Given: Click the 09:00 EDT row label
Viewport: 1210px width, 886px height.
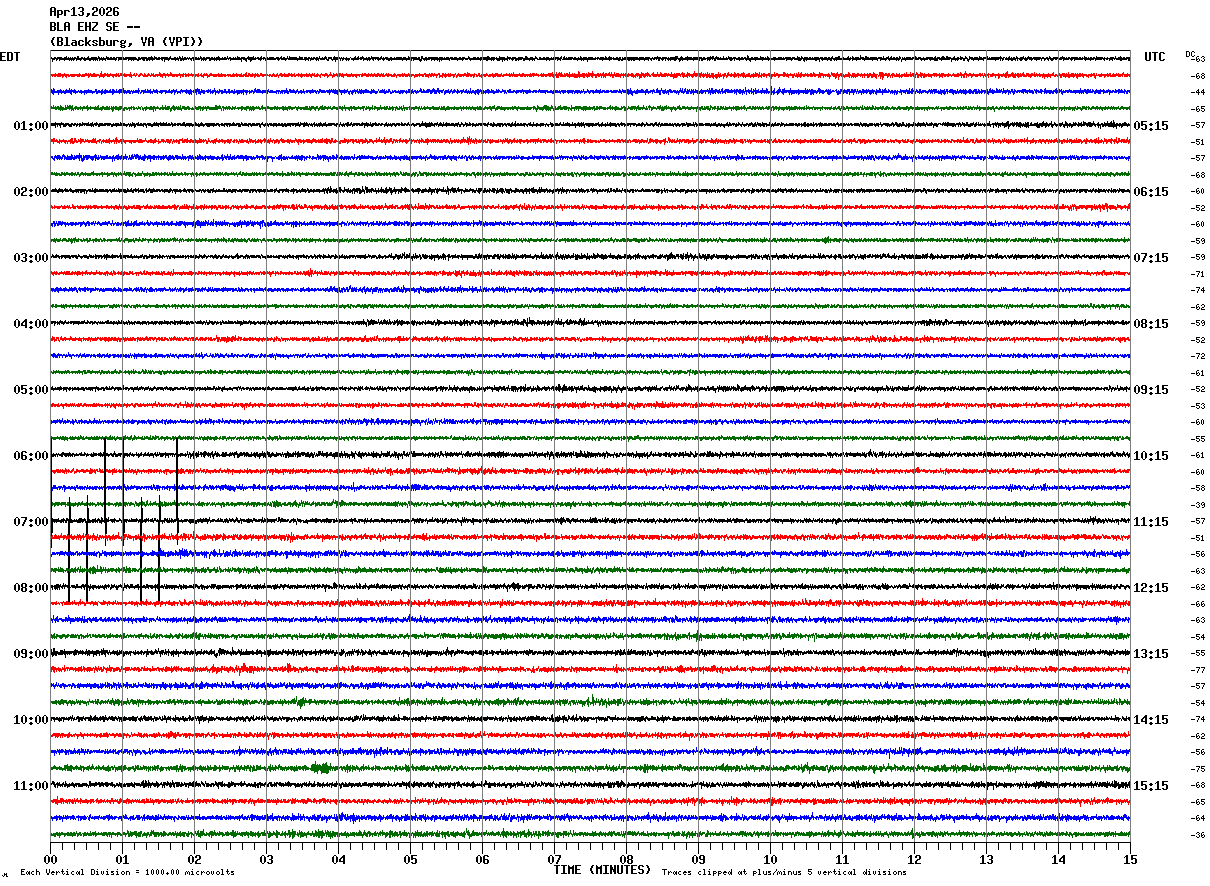Looking at the screenshot, I should (31, 654).
